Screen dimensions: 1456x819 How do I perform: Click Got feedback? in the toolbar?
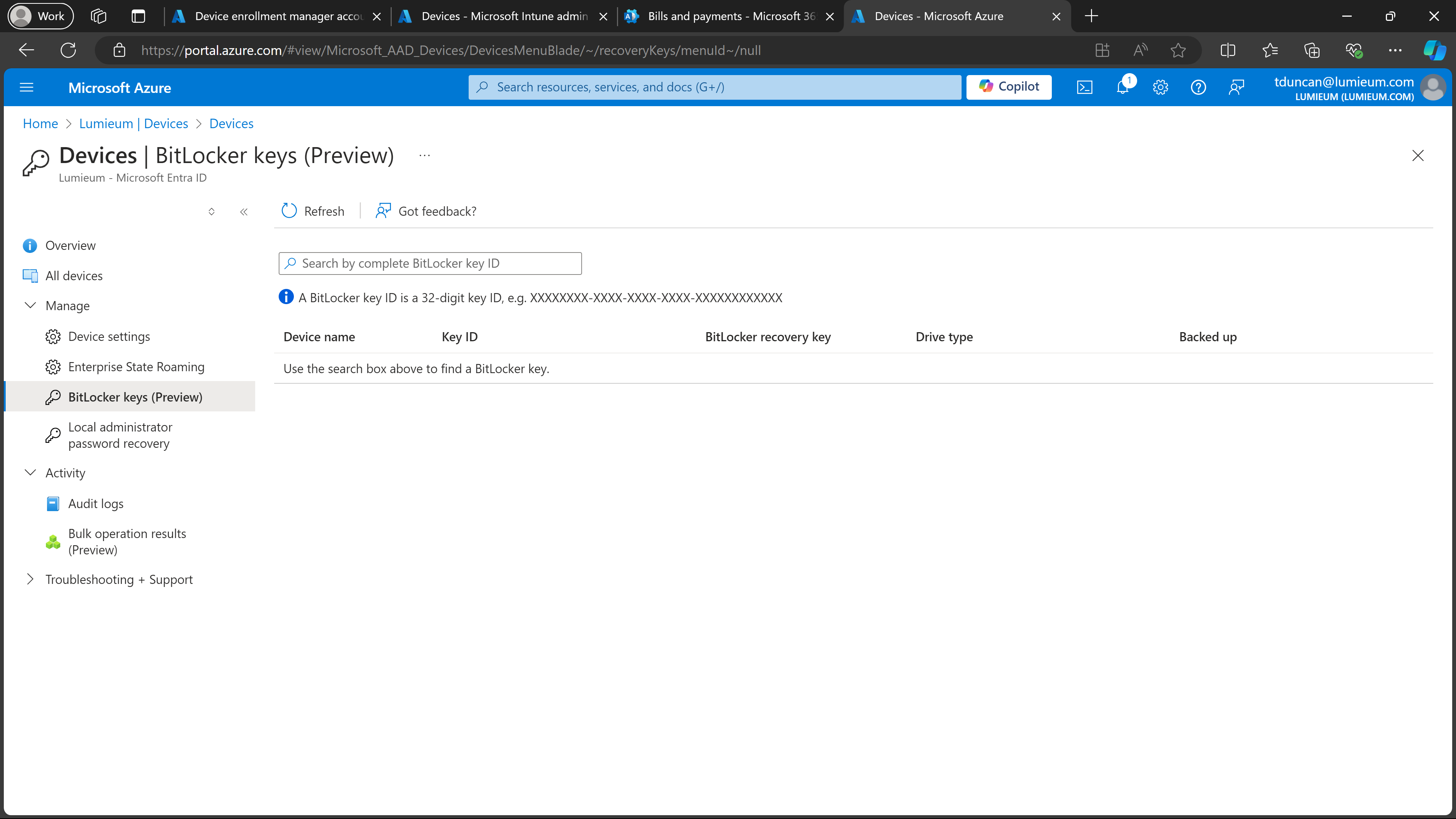point(426,212)
